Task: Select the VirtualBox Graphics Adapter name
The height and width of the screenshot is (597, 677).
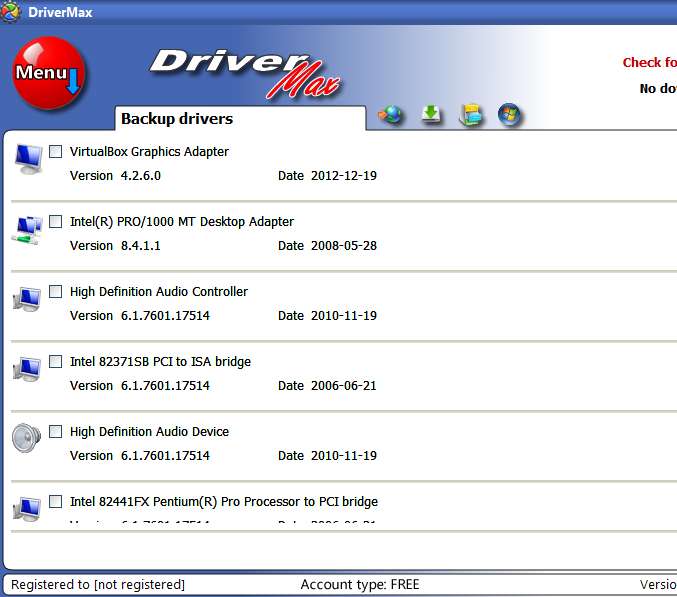Action: click(149, 152)
